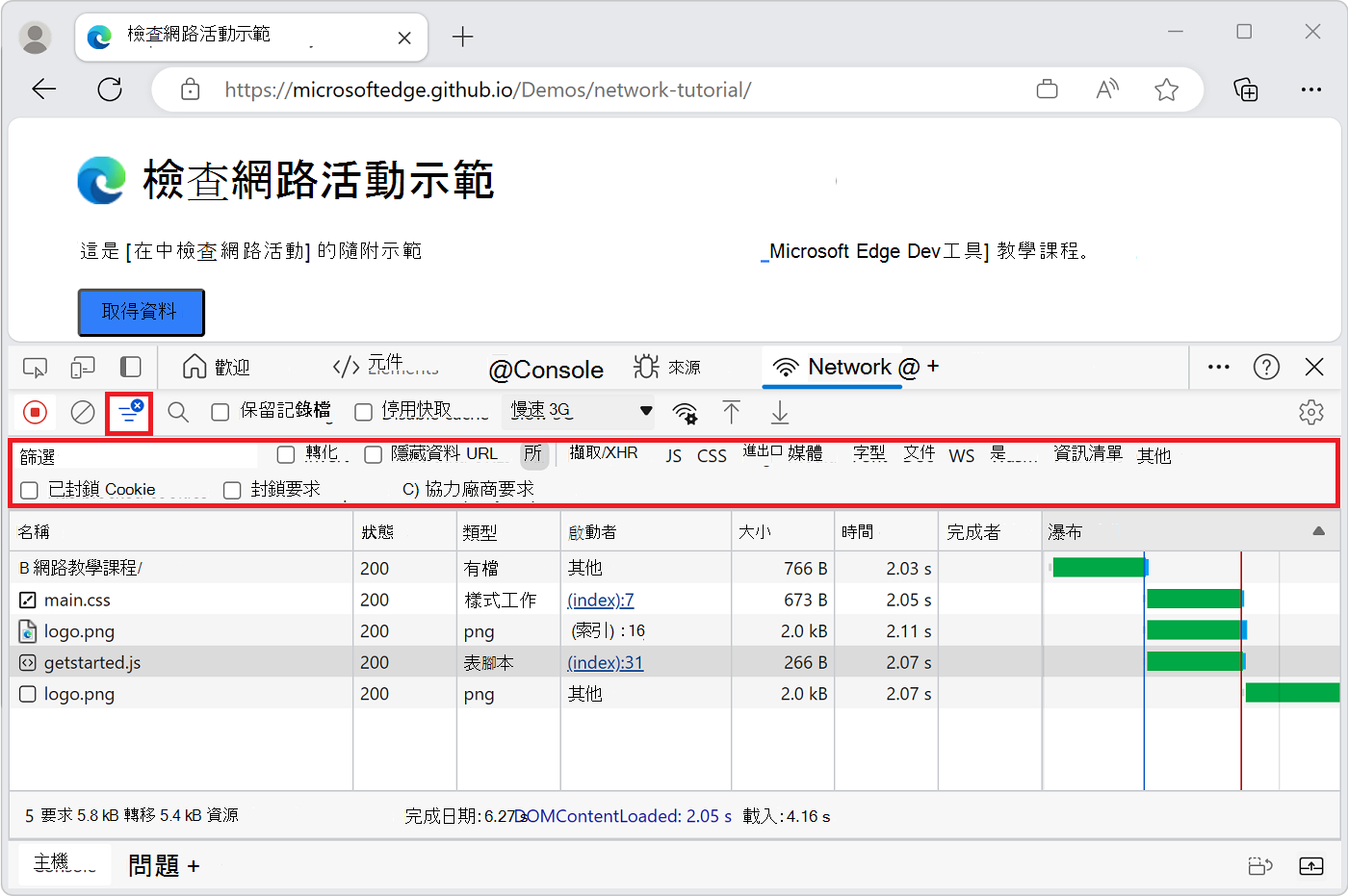Open DevTools more options ellipsis
The image size is (1348, 896).
click(1219, 367)
